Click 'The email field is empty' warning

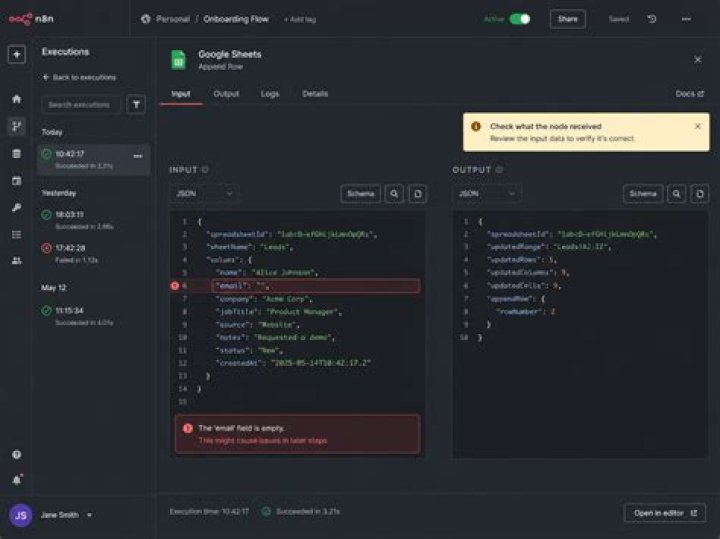297,434
